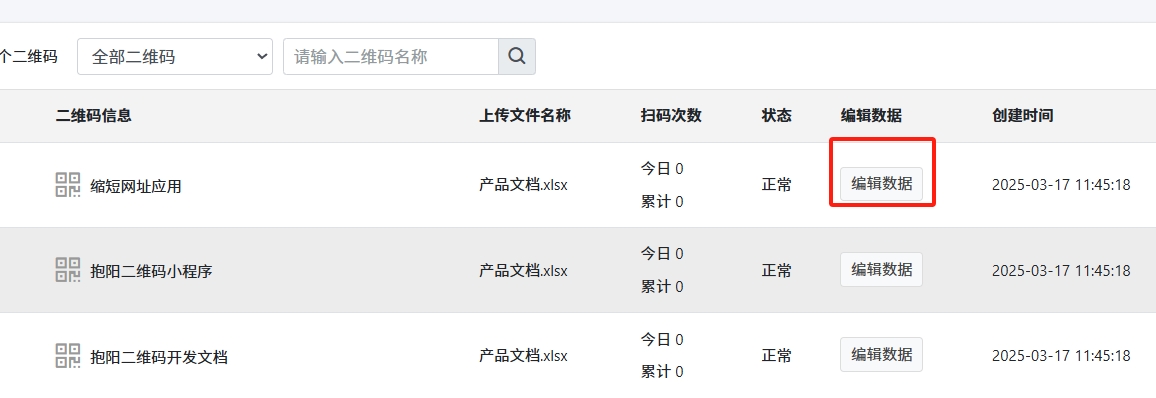Click QR code icon beside 抱阳二维码小程序

click(x=68, y=270)
